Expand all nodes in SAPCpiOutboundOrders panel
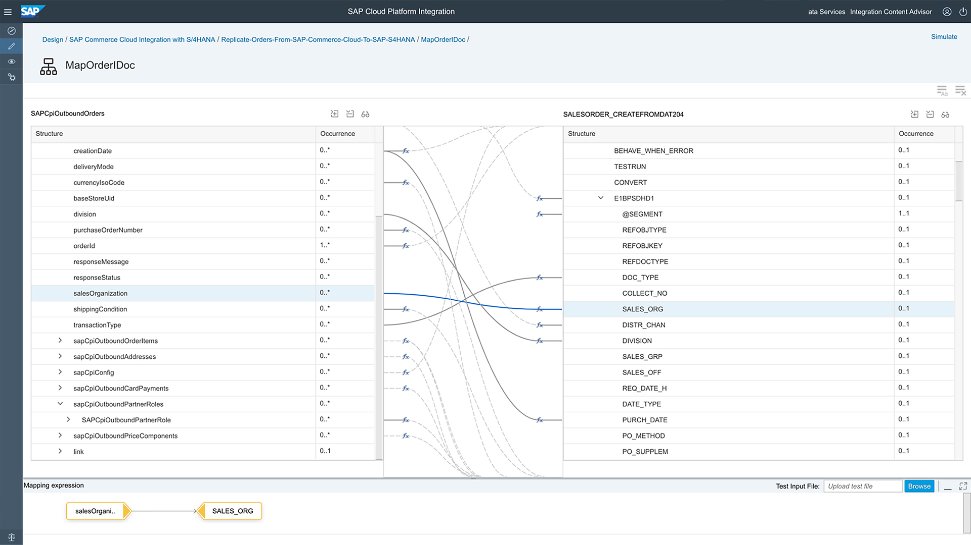This screenshot has height=545, width=971. tap(334, 114)
